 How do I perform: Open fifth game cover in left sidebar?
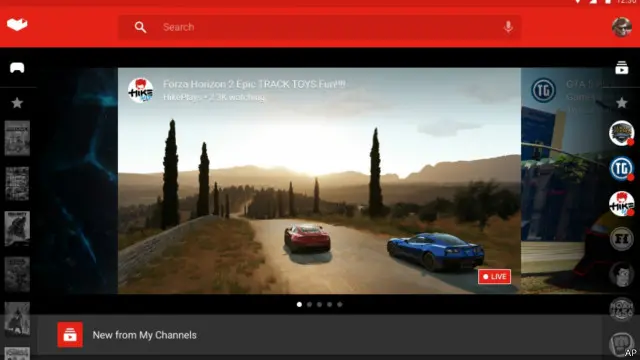point(17,319)
